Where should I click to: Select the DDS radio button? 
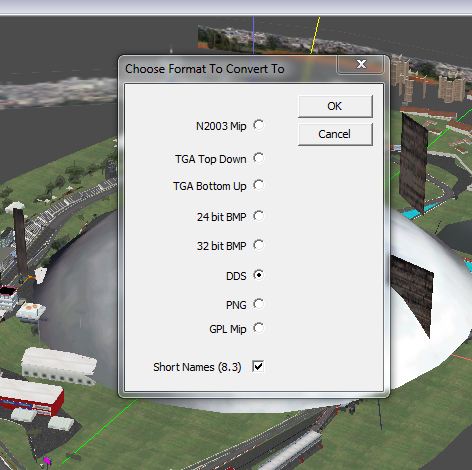[258, 275]
